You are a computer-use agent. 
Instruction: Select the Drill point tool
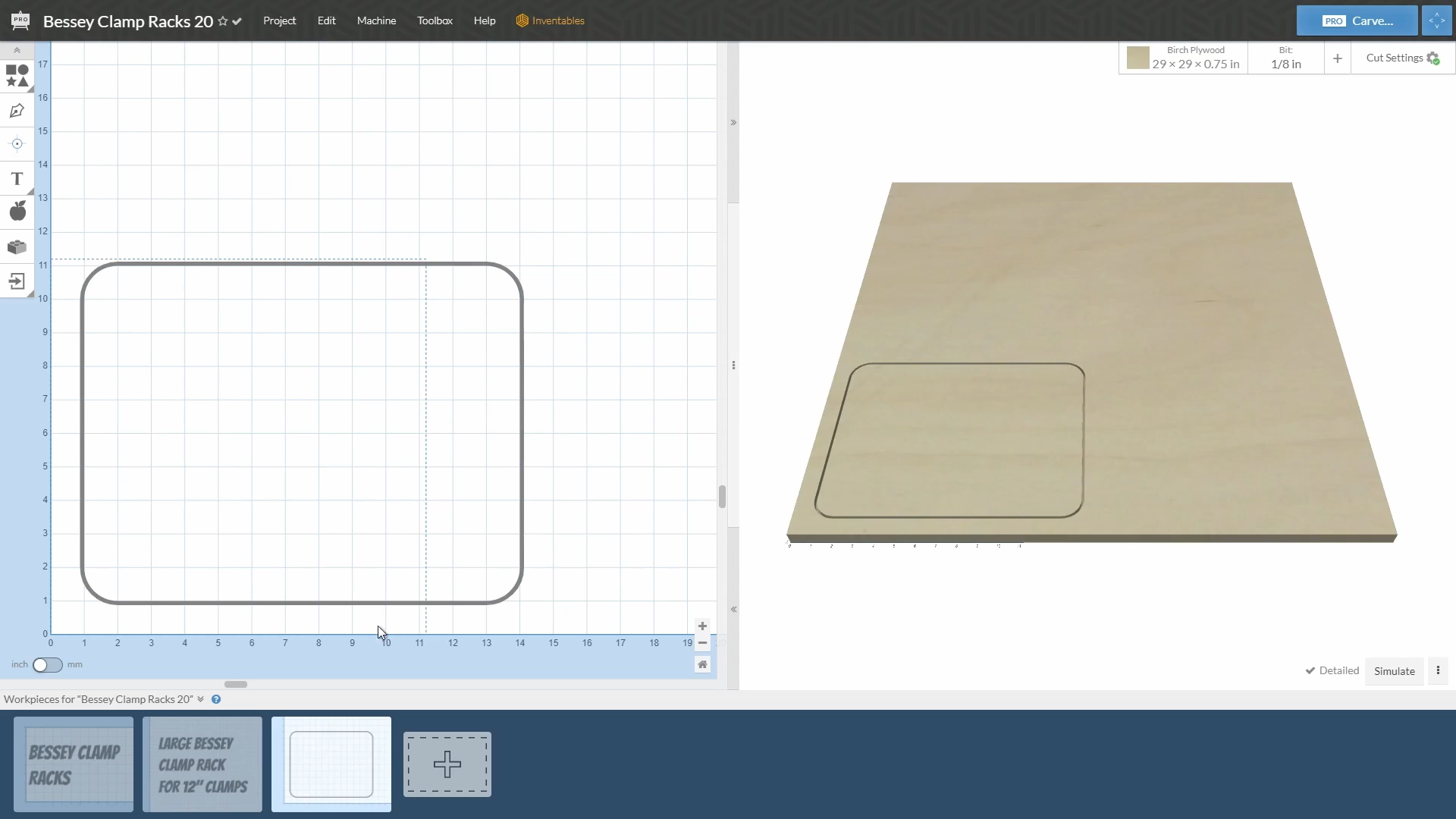click(17, 144)
